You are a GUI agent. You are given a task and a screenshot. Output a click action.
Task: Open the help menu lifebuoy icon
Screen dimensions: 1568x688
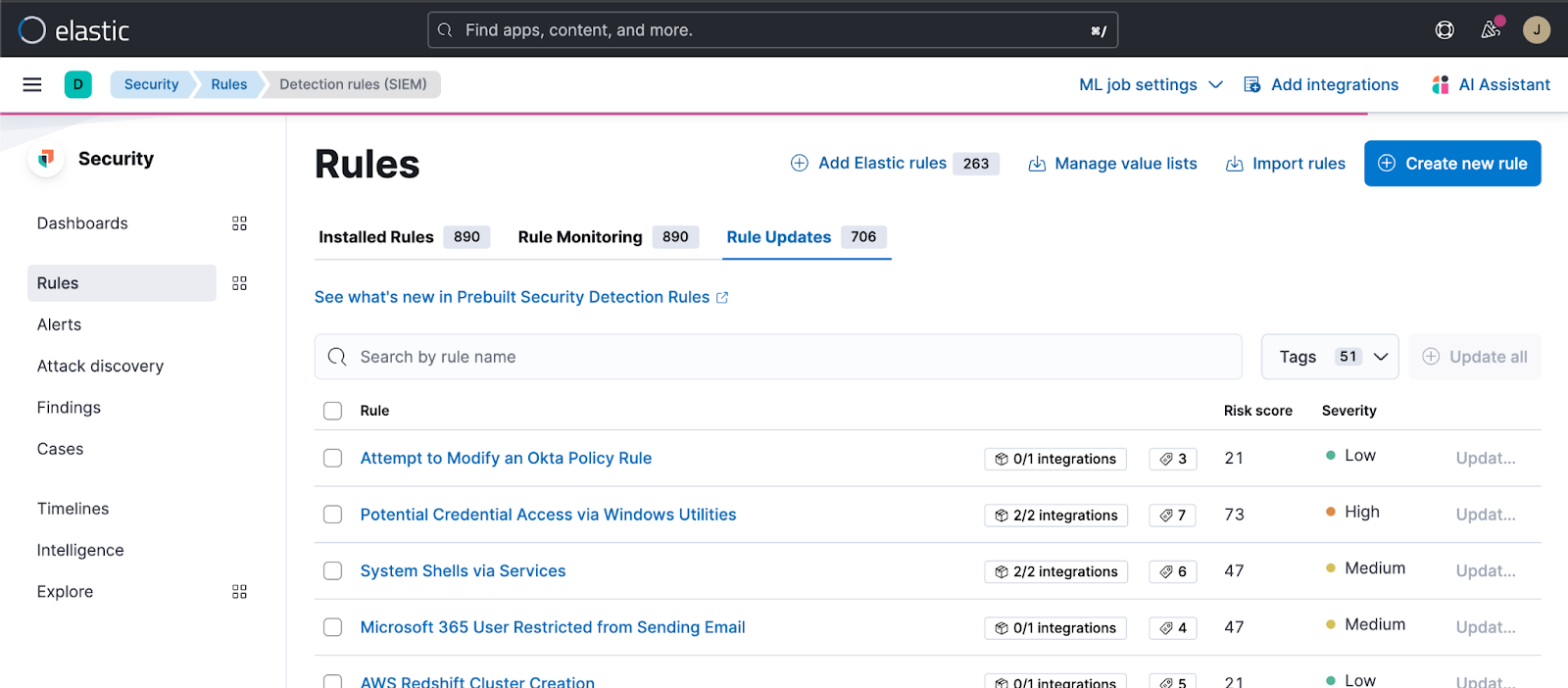click(1445, 30)
